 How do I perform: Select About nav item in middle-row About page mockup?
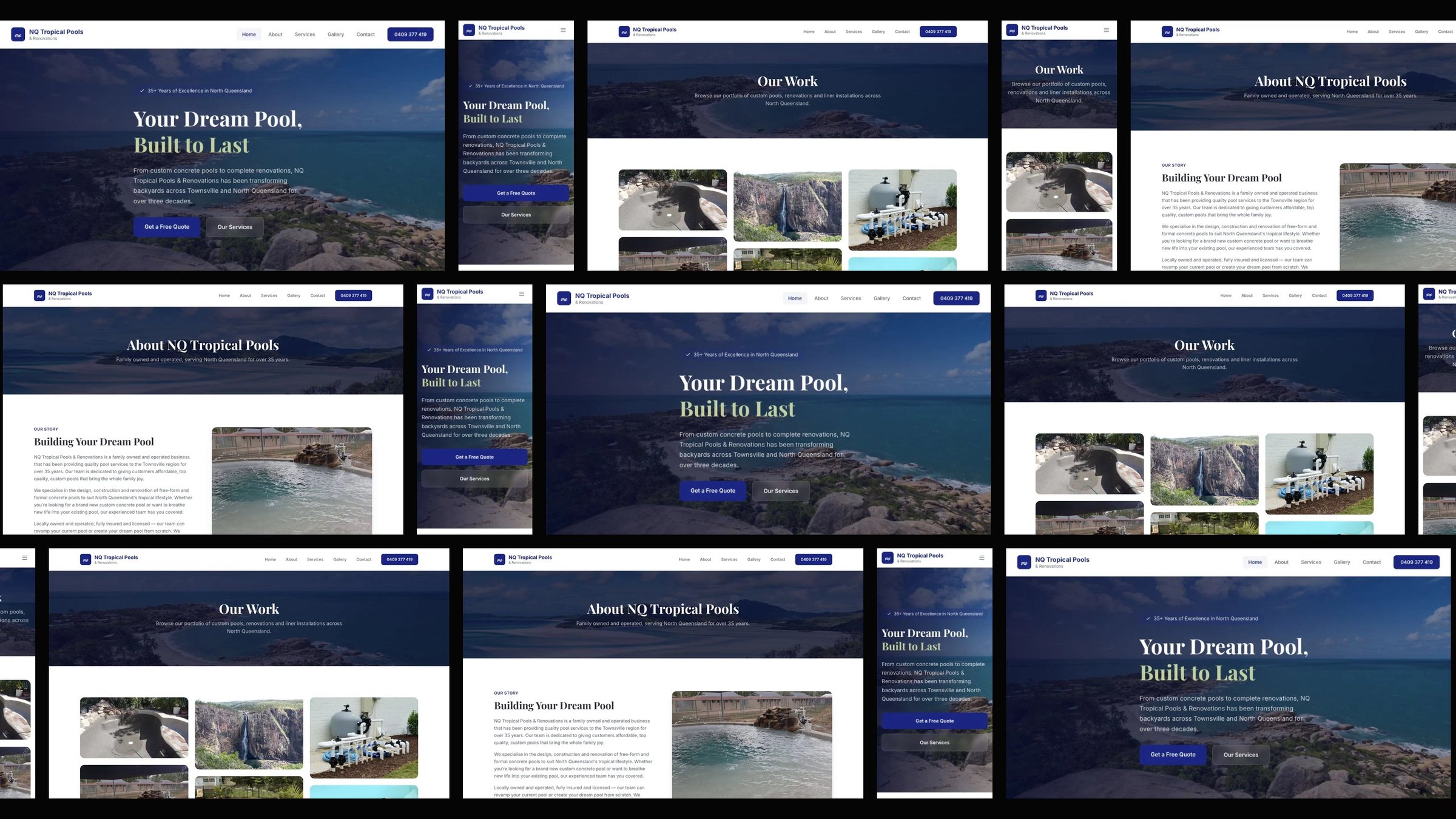[245, 295]
